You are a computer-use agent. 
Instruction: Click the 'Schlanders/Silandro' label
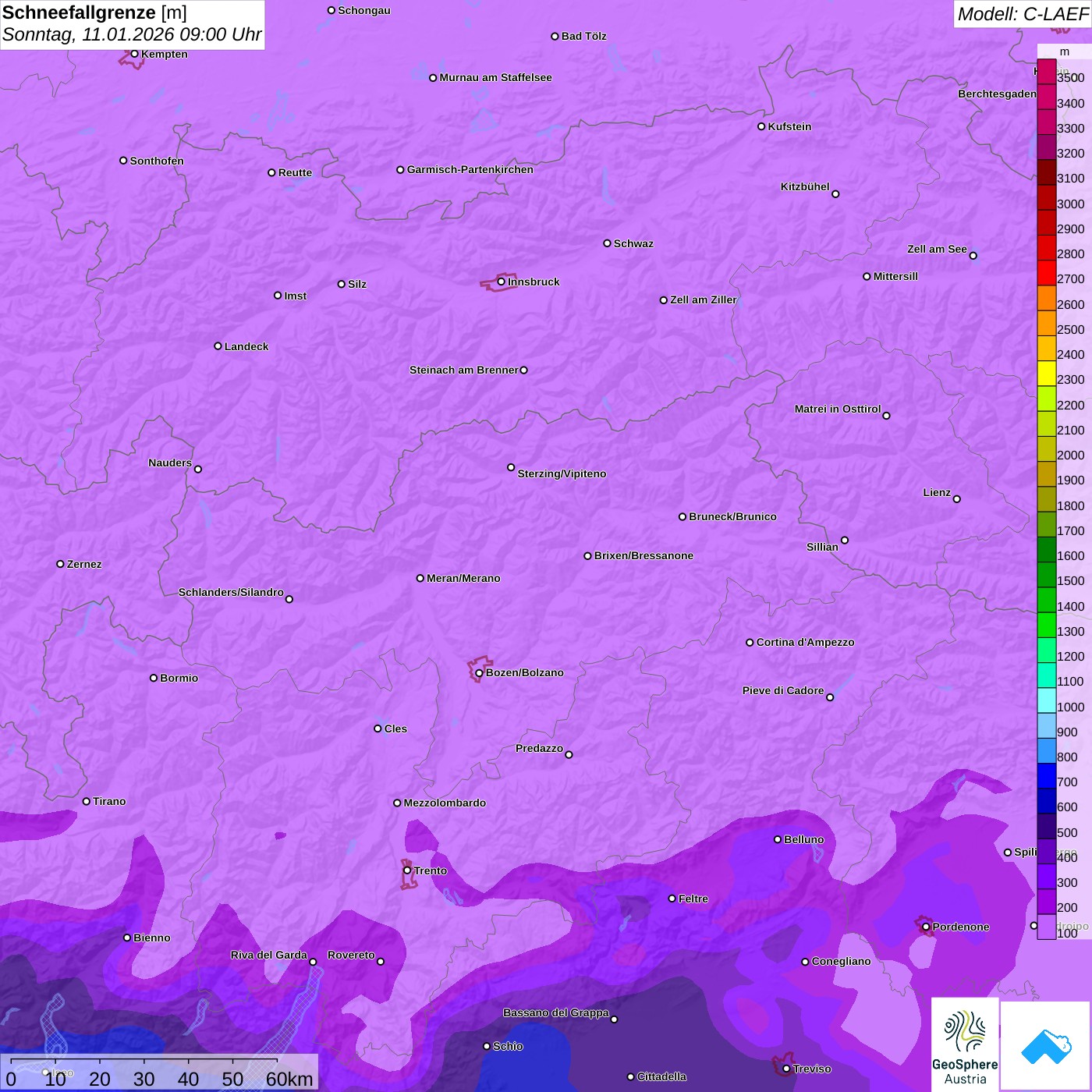coord(231,592)
